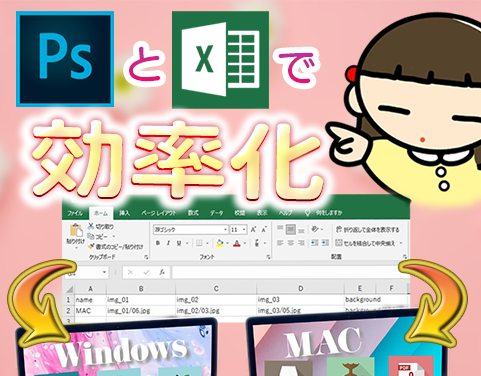Viewport: 481px width, 376px height.
Task: Click formula bar Enter checkmark icon
Action: click(146, 272)
